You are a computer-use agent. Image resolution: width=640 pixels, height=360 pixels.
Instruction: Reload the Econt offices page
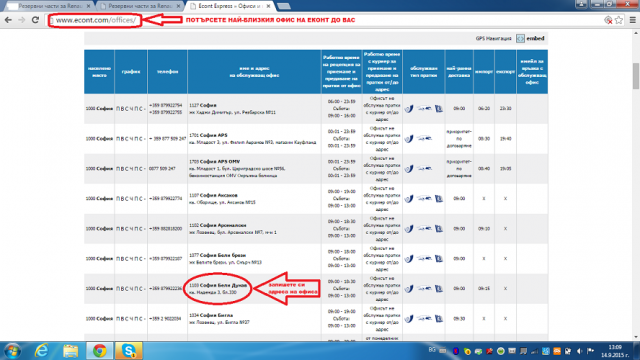click(36, 20)
